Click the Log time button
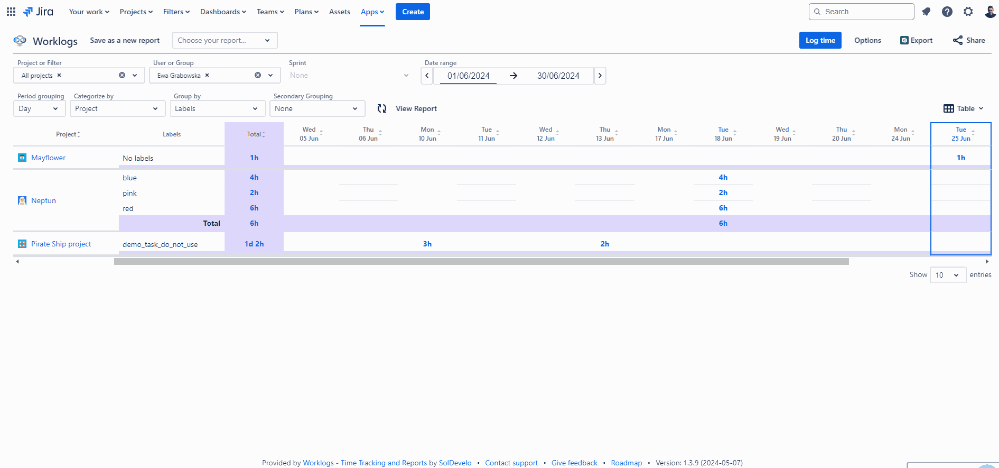 [820, 40]
